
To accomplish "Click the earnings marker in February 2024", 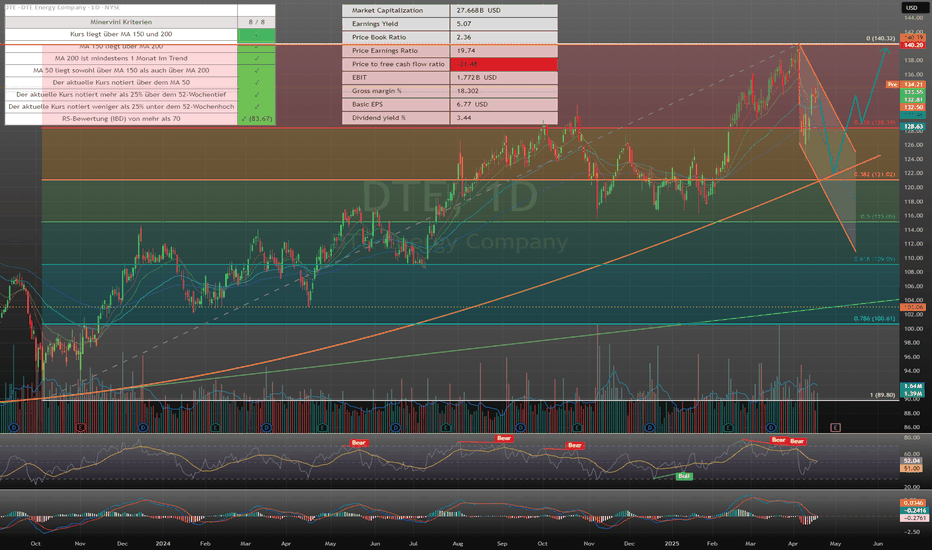I will (x=215, y=428).
